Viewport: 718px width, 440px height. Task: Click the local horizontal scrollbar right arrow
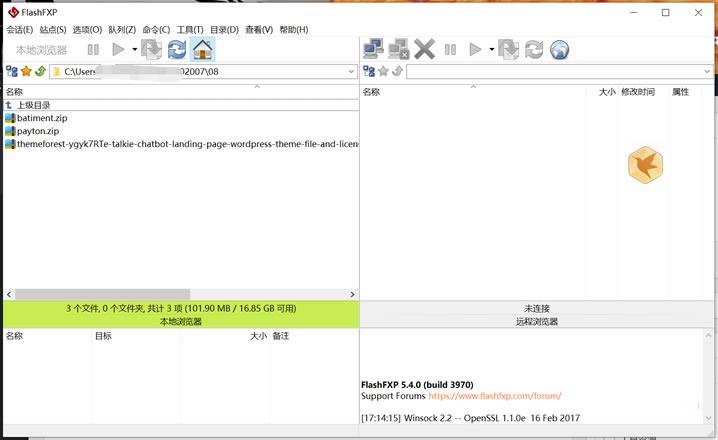click(352, 294)
